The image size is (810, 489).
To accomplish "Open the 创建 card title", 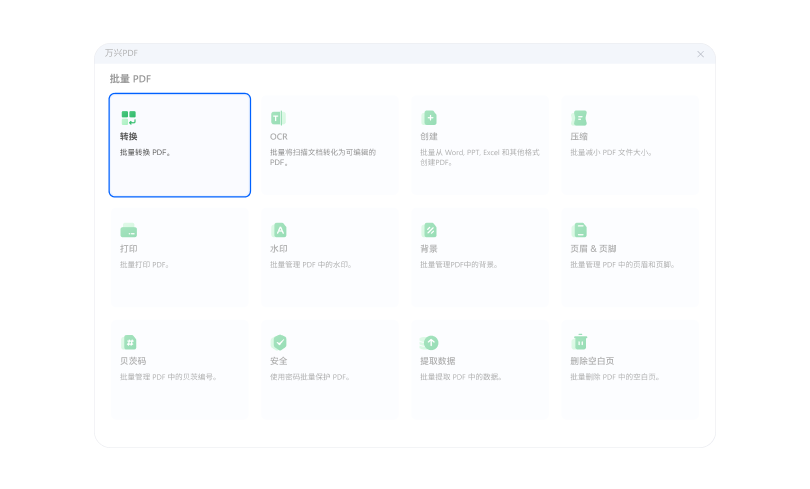I will click(429, 136).
